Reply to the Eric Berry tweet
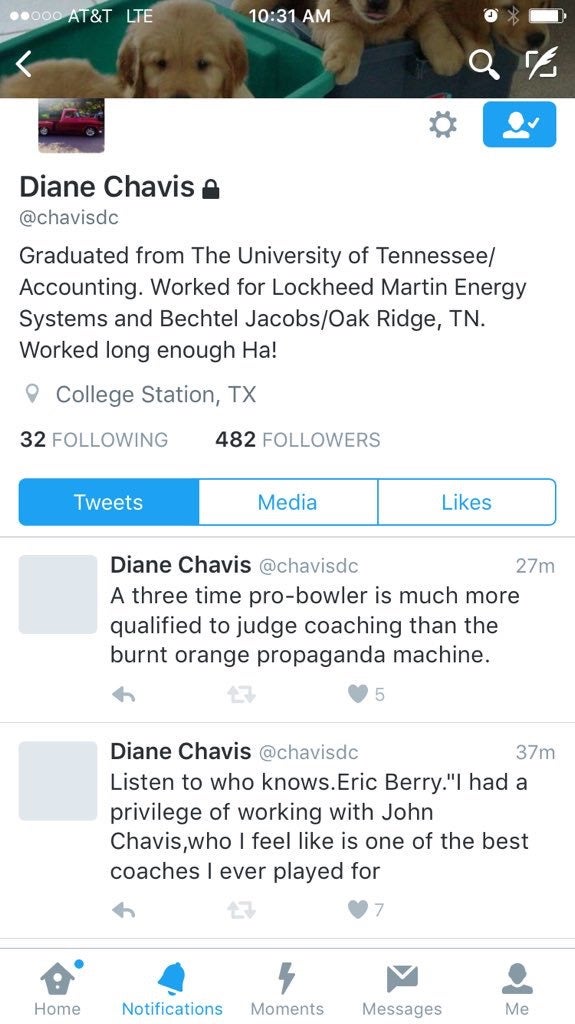This screenshot has height=1024, width=575. point(123,910)
